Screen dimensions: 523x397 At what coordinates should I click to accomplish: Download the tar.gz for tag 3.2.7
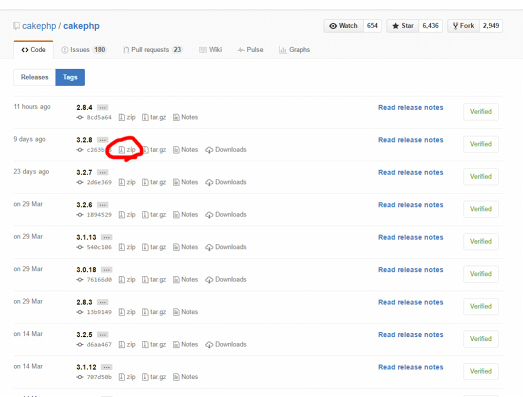154,182
